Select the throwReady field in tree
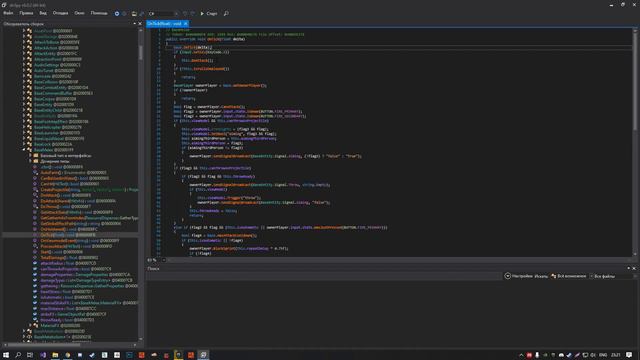Image resolution: width=640 pixels, height=360 pixels. pyautogui.click(x=67, y=320)
